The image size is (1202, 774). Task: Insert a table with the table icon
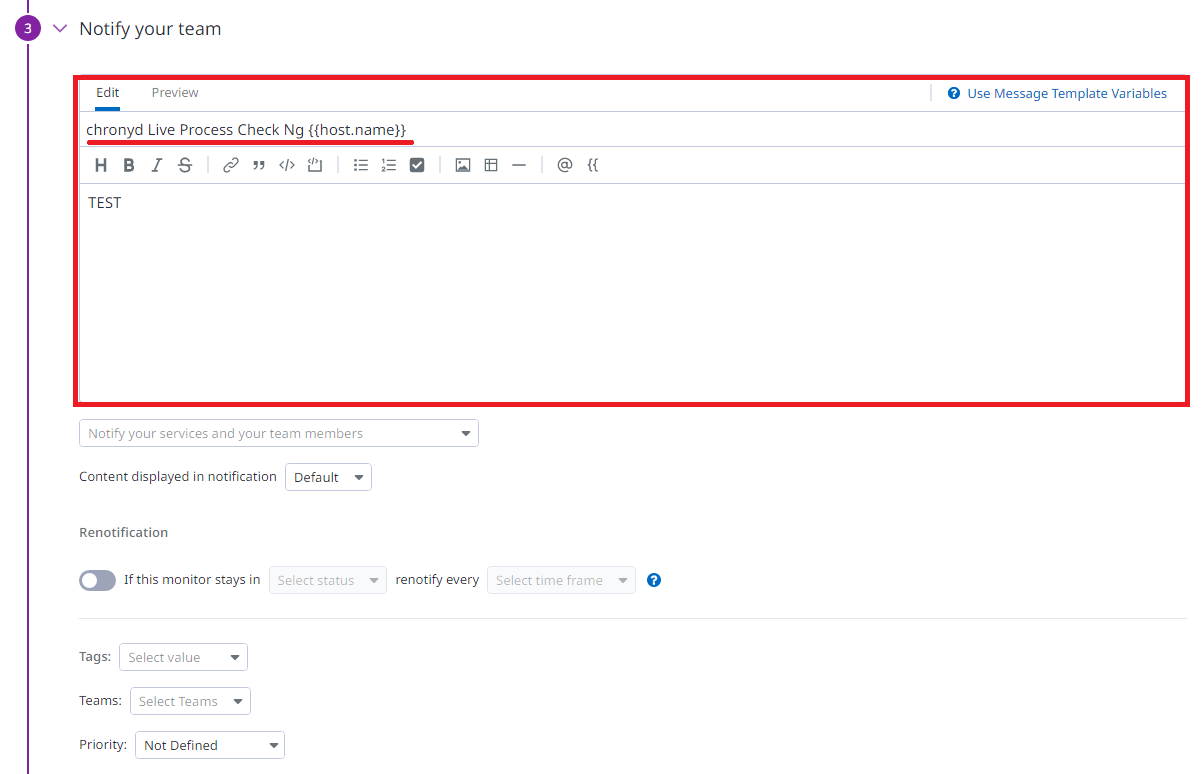491,165
